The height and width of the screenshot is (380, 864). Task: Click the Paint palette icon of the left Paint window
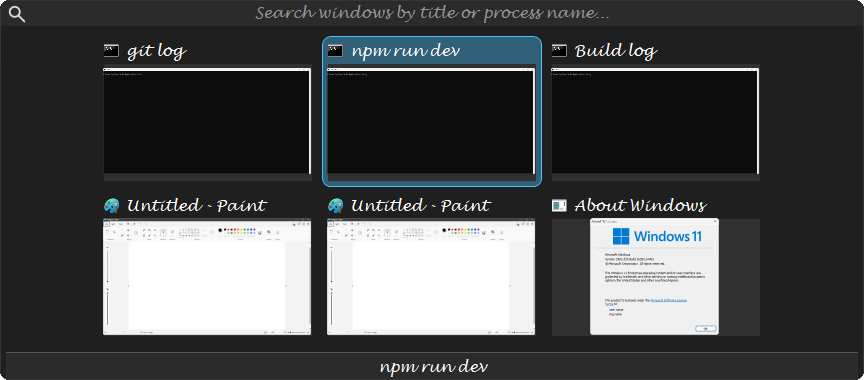[x=112, y=205]
